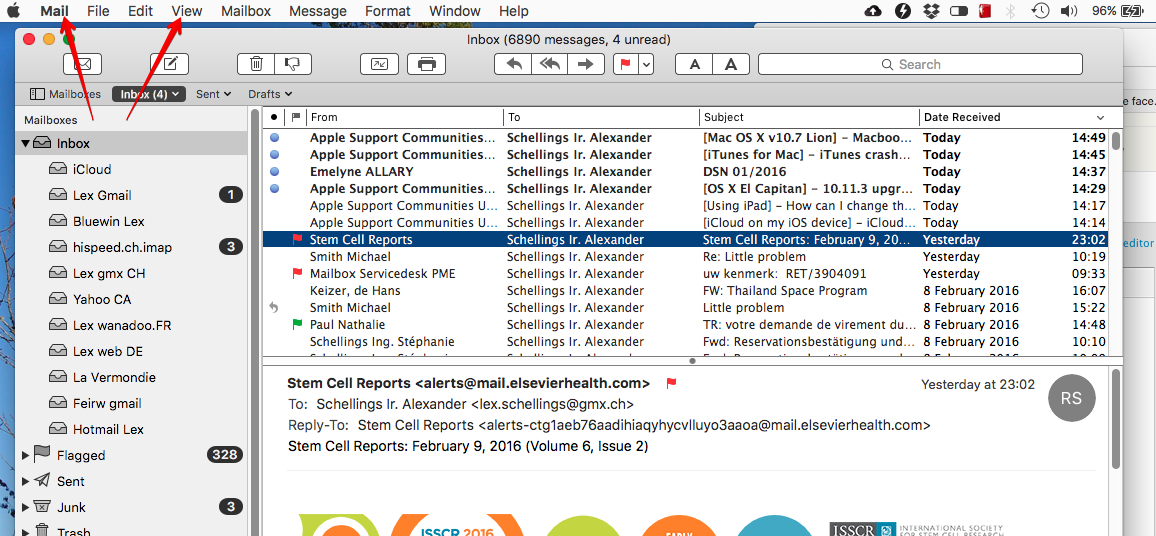Open the Mailbox menu in the menu bar

[x=246, y=11]
